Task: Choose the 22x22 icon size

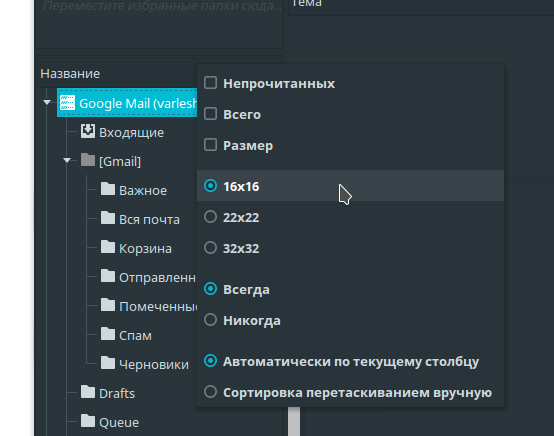Action: [x=211, y=217]
